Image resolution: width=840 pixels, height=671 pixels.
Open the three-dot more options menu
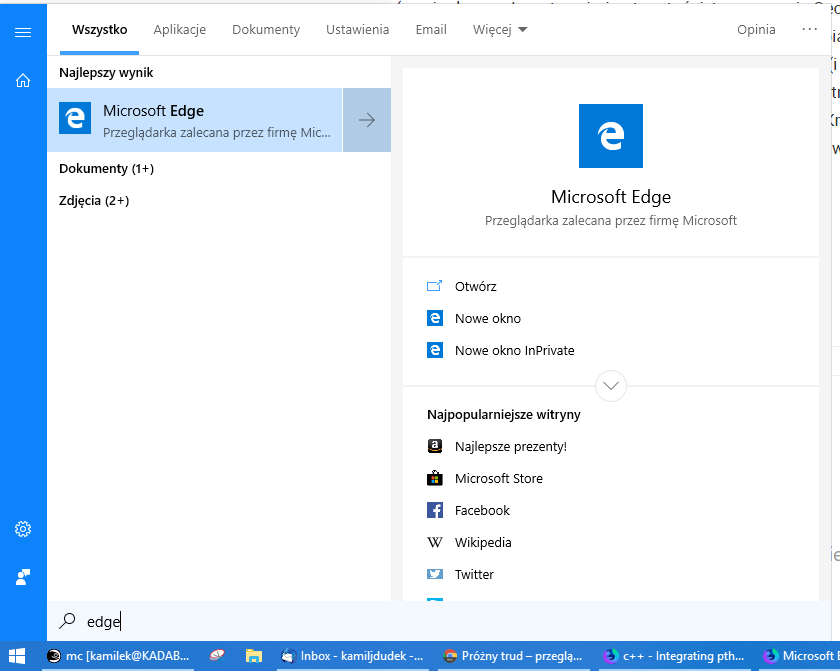[x=809, y=29]
